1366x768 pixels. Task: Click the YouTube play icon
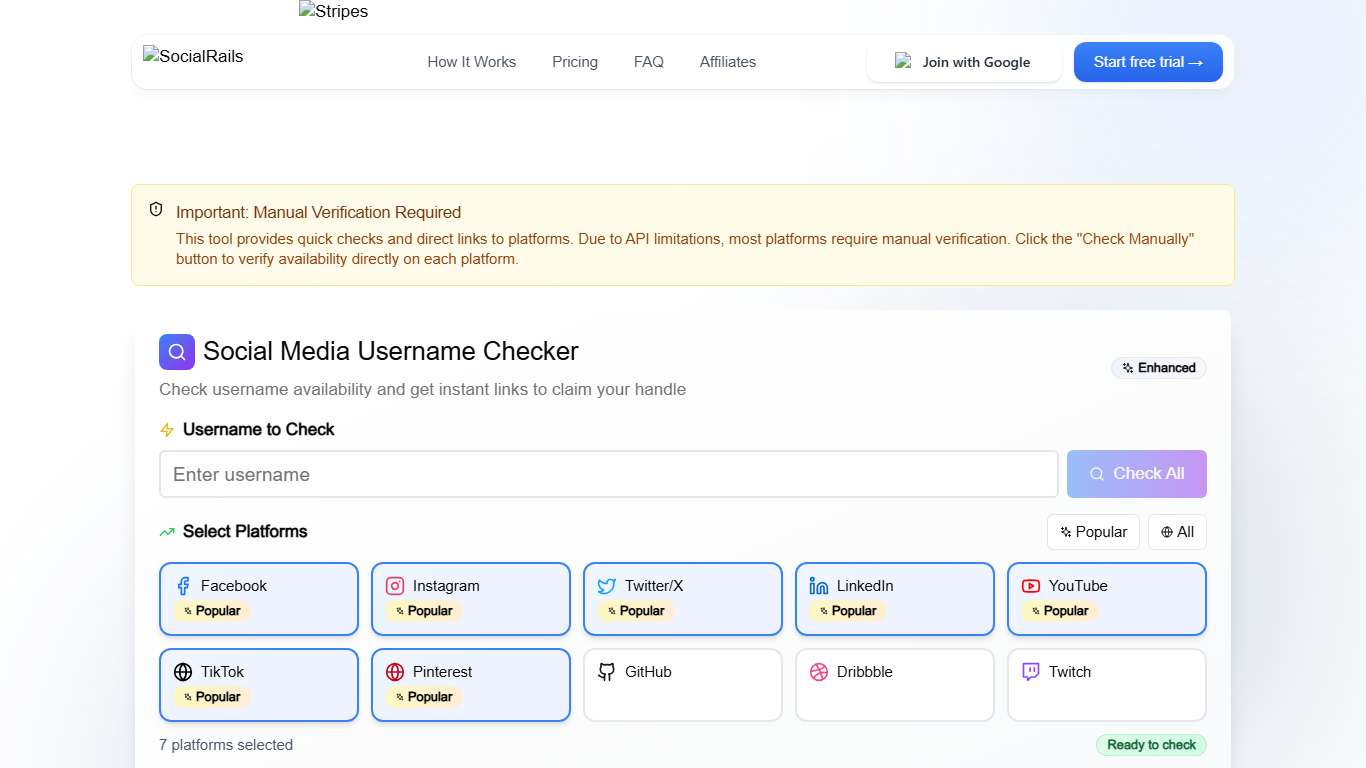pyautogui.click(x=1028, y=586)
